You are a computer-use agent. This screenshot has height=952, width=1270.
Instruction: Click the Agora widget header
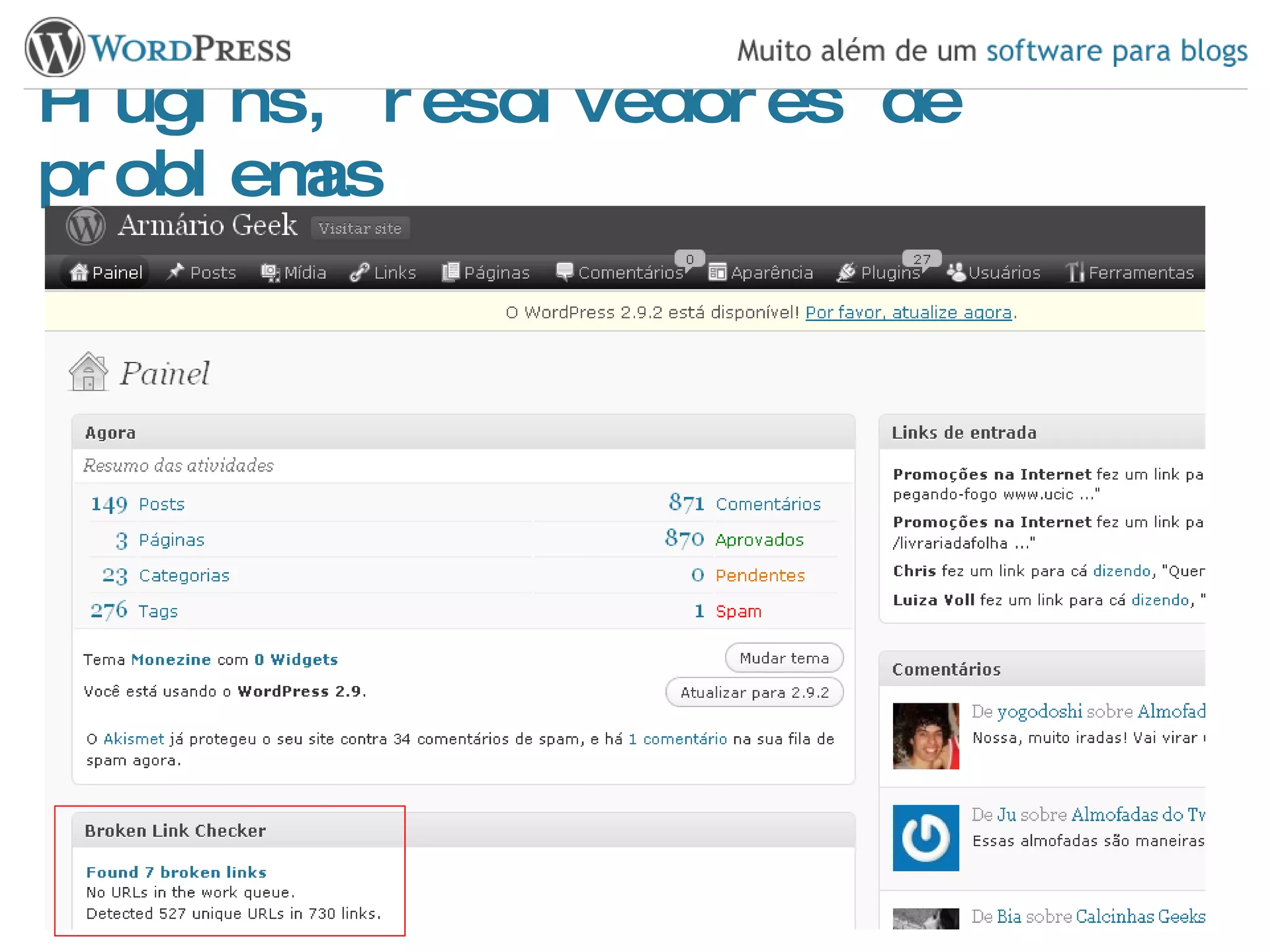(463, 432)
